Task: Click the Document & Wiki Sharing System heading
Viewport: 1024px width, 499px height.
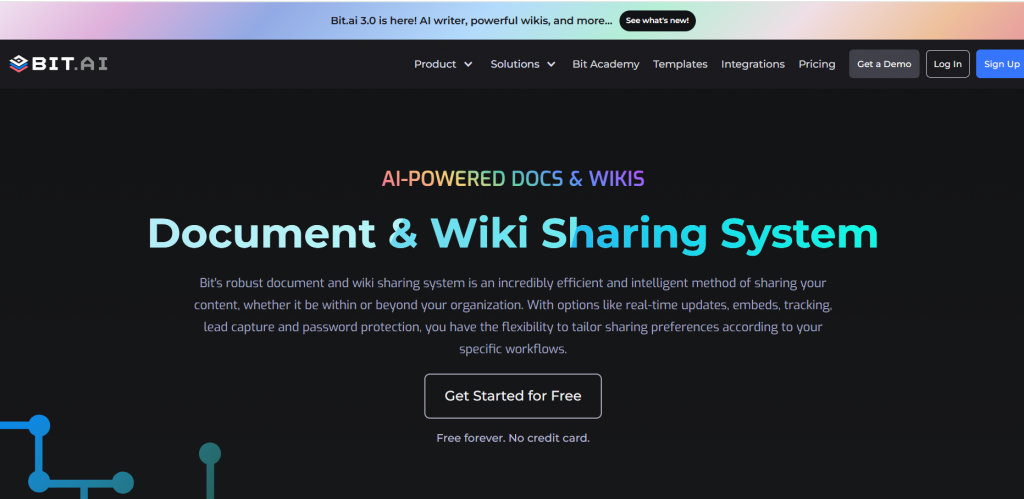Action: pyautogui.click(x=513, y=233)
